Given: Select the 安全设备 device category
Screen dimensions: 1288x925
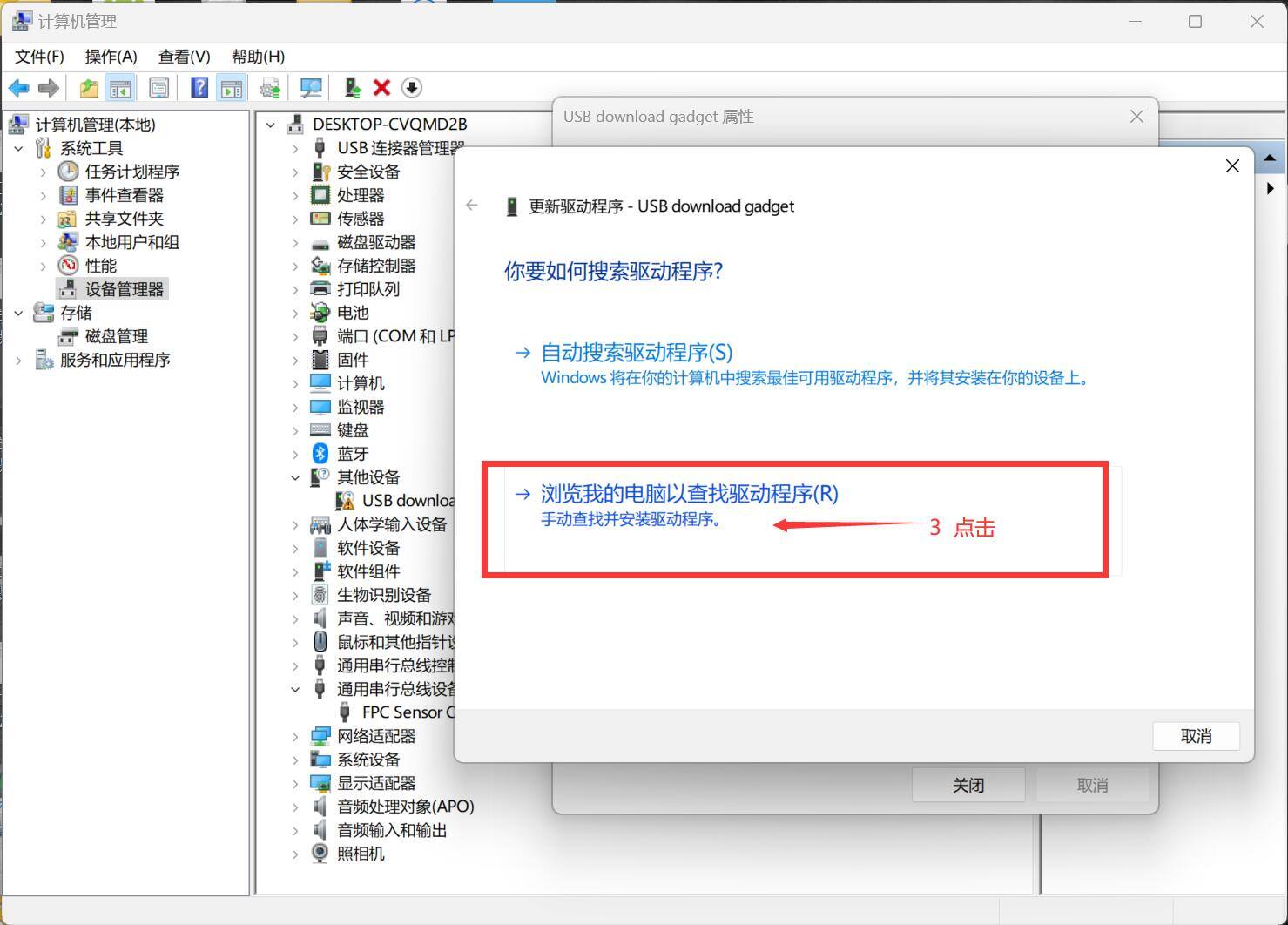Looking at the screenshot, I should click(368, 172).
